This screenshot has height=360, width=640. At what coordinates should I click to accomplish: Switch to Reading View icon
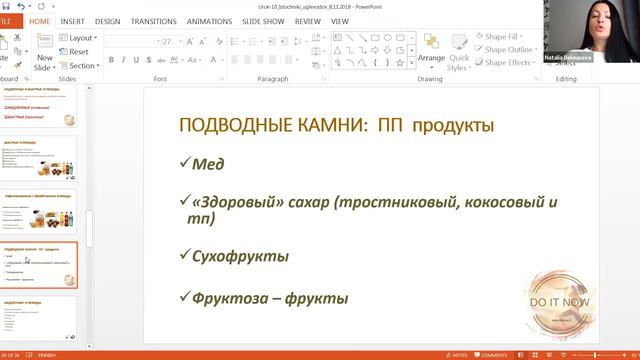tap(549, 355)
